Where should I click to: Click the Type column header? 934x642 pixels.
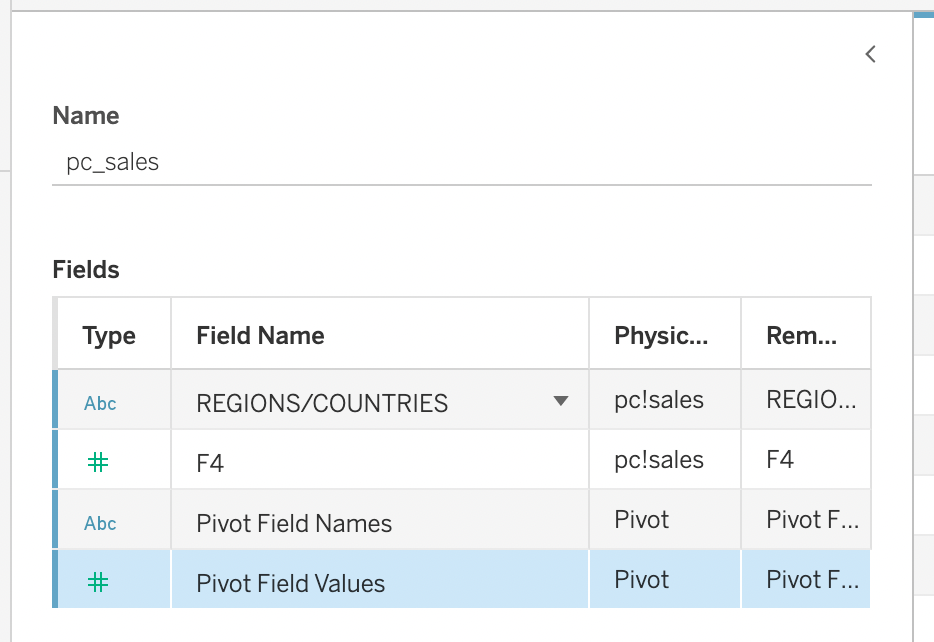coord(109,336)
